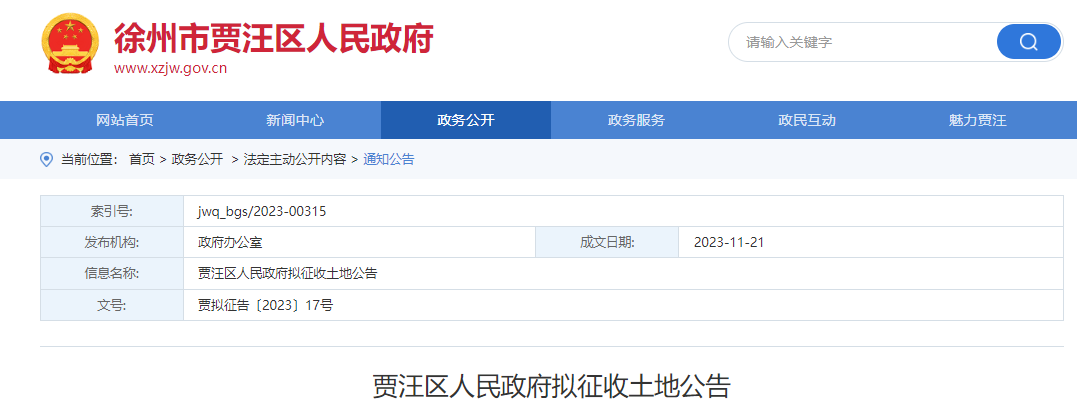The image size is (1077, 411).
Task: Click the 贾汪区人民政府拟征收土地公告 table cell
Action: [623, 274]
